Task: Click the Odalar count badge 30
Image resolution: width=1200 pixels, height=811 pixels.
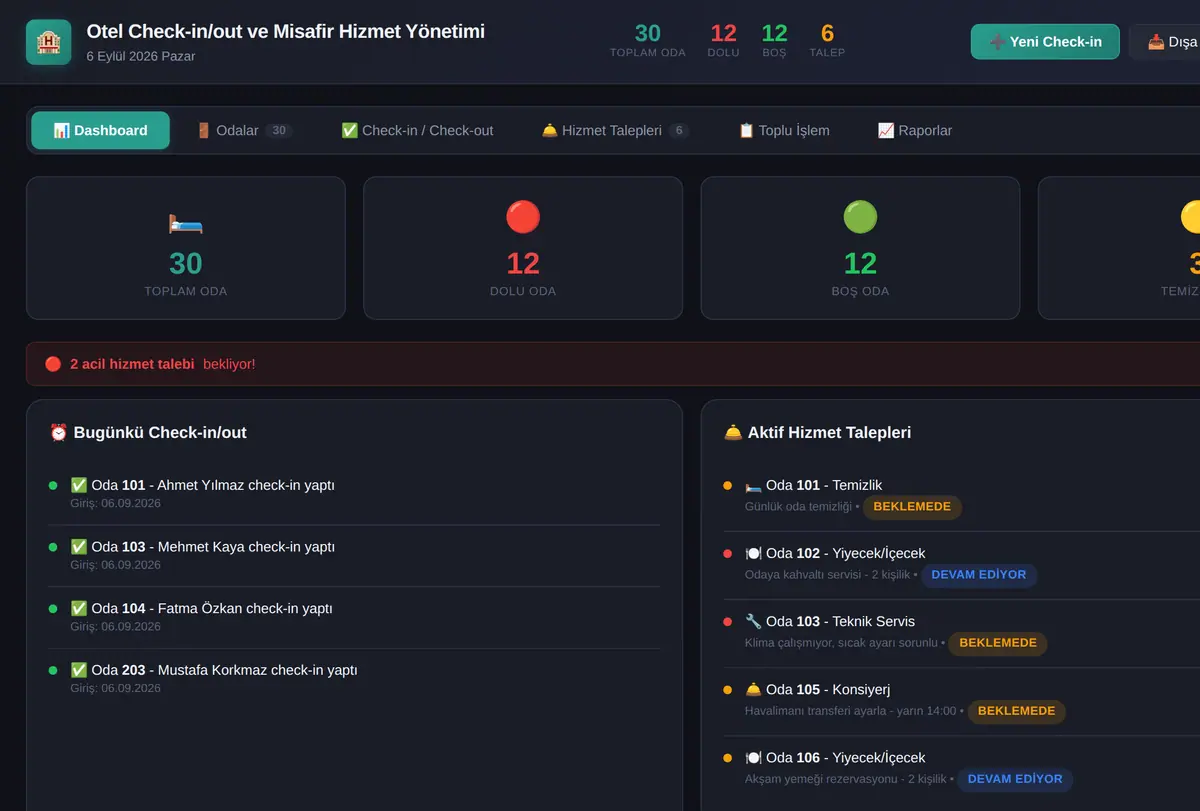Action: [279, 130]
